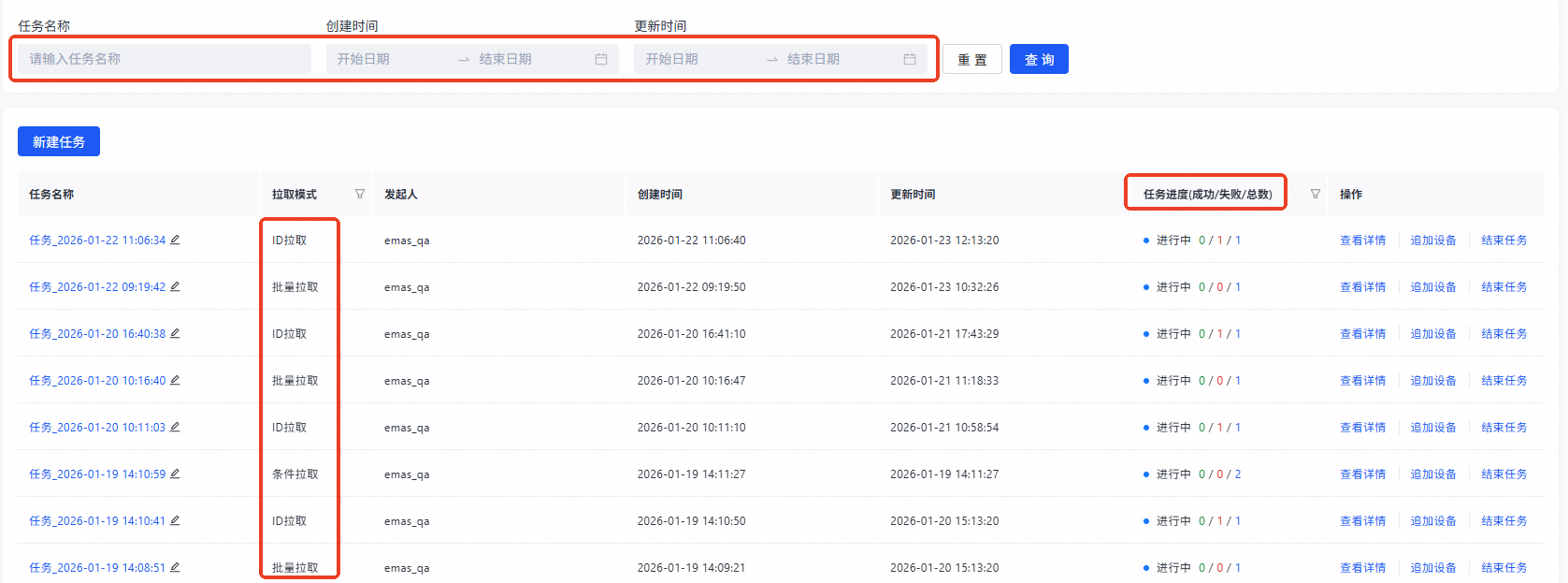
Task: Open filter icon in 拉取模式 column
Action: coord(360,194)
